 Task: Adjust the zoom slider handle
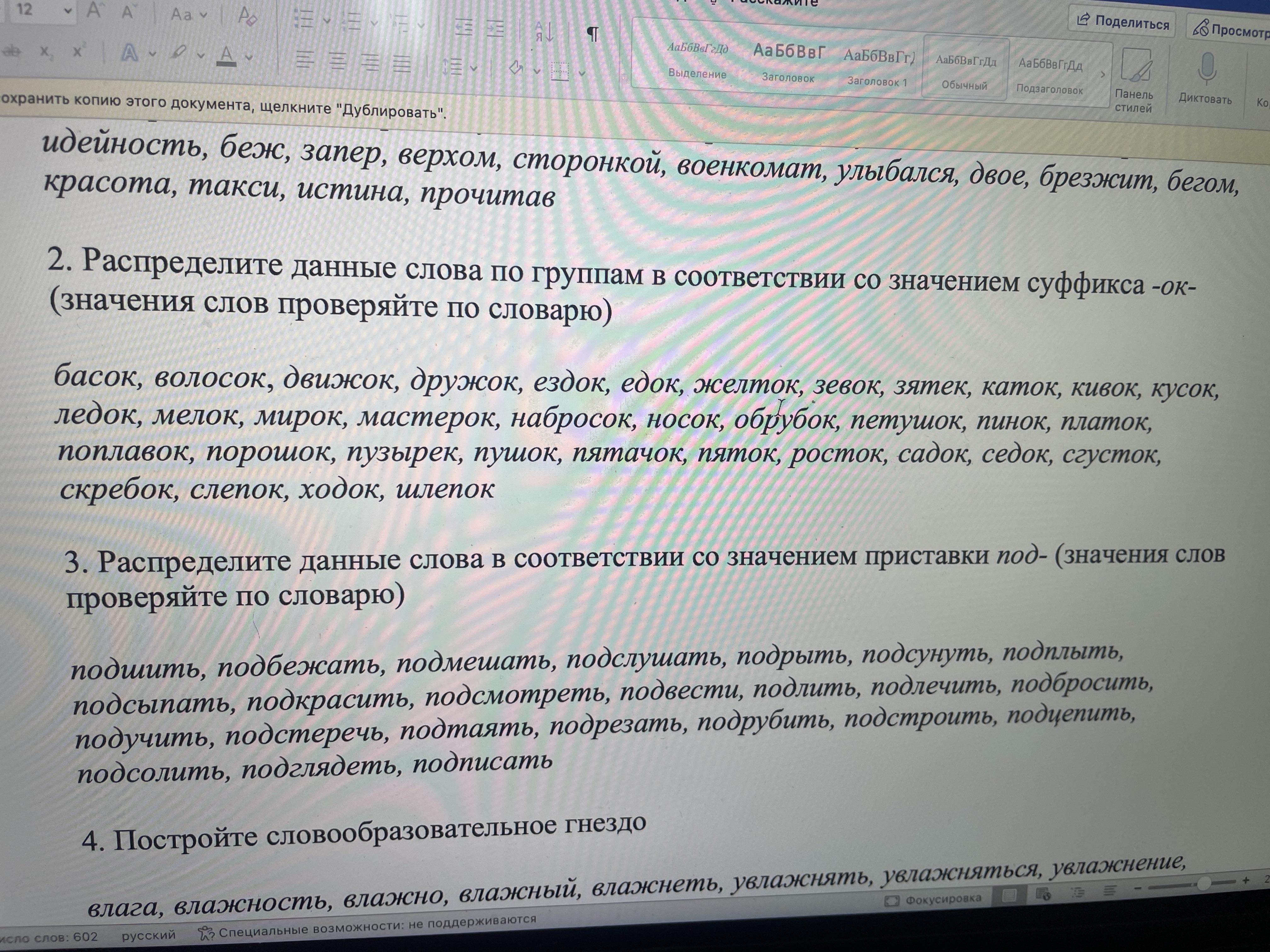(x=1204, y=883)
